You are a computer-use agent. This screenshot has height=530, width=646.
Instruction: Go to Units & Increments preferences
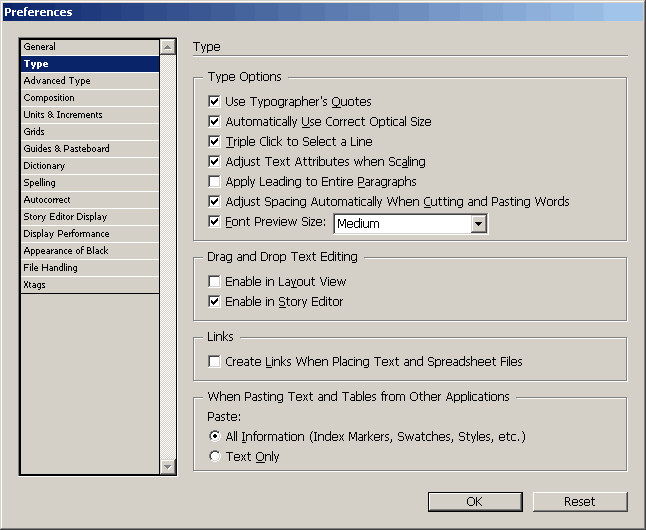tap(90, 115)
